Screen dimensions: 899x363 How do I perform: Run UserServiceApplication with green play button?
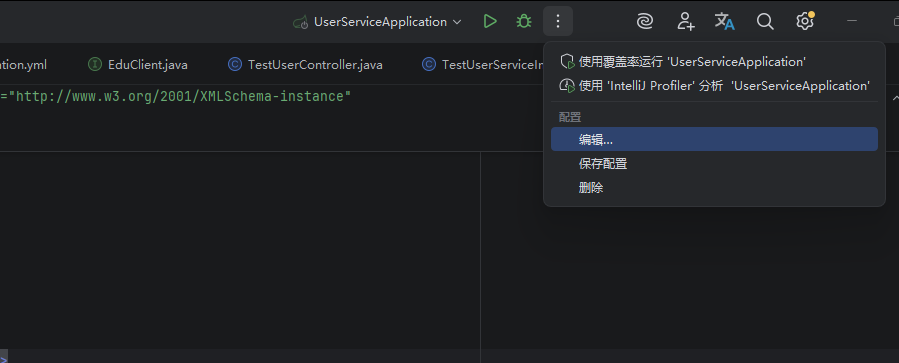pyautogui.click(x=490, y=22)
